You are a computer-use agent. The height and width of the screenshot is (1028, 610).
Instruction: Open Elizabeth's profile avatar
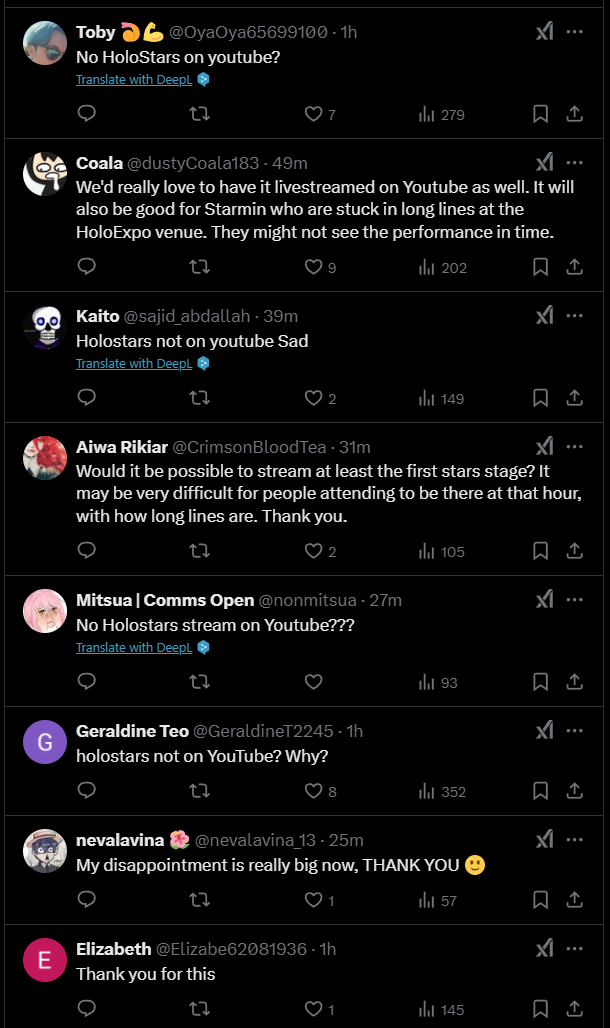(x=45, y=962)
